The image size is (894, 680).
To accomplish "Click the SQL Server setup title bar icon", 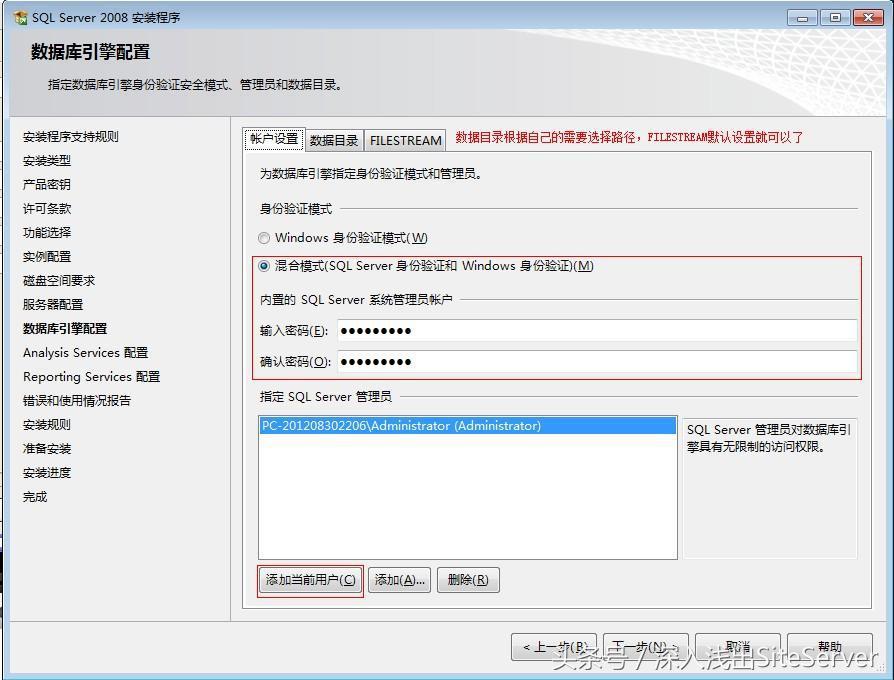I will 21,18.
